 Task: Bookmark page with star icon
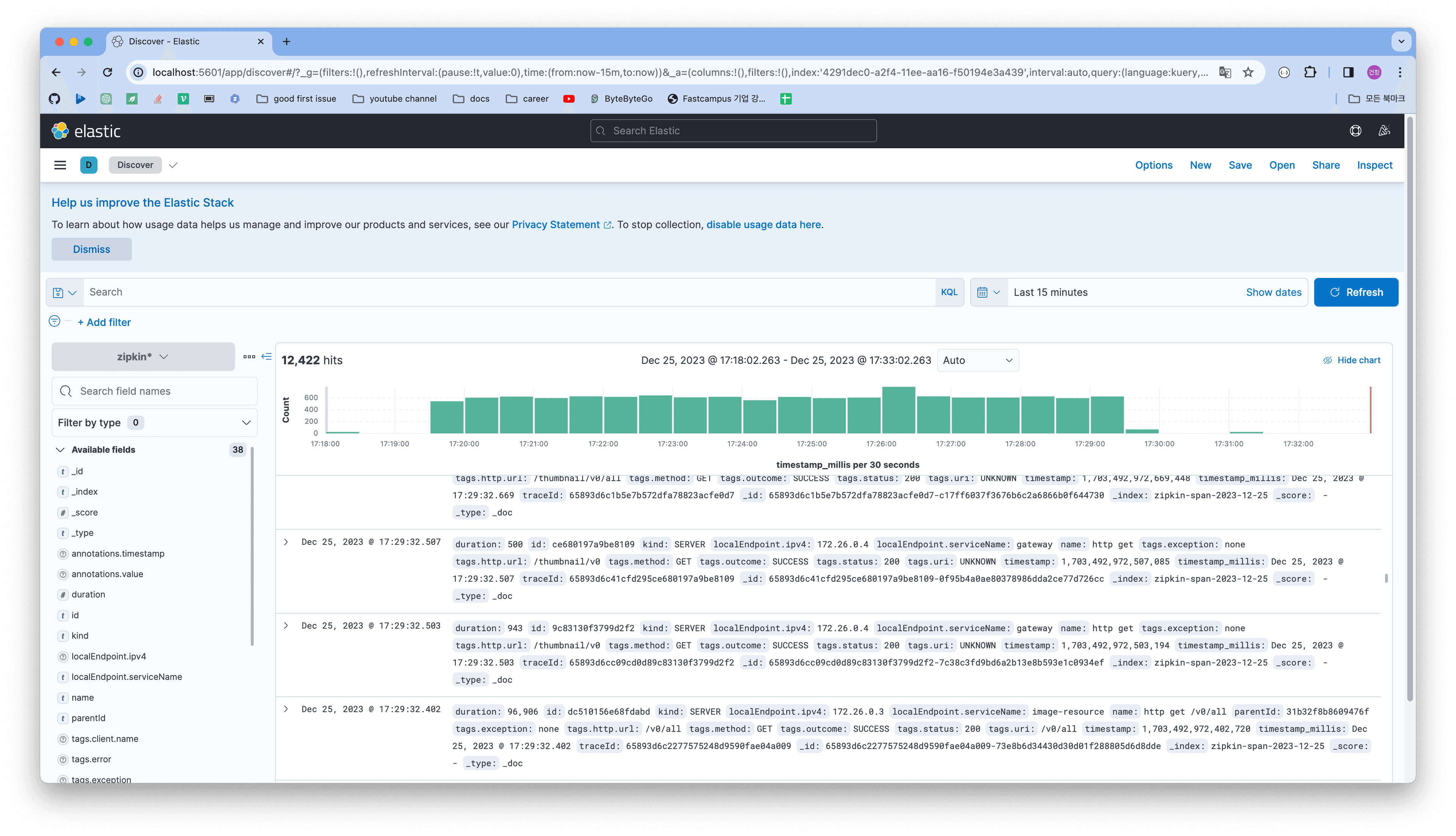click(x=1248, y=72)
